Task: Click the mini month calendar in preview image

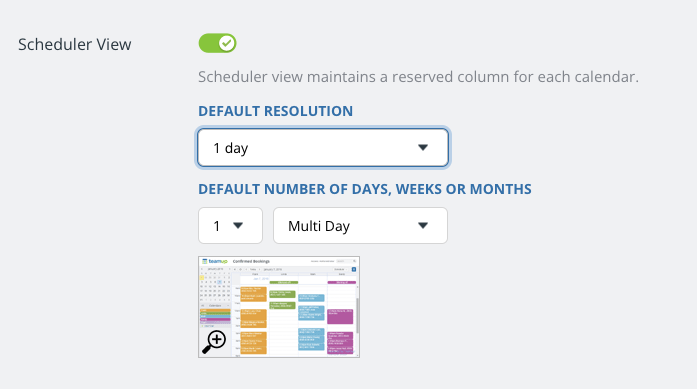Action: click(216, 285)
